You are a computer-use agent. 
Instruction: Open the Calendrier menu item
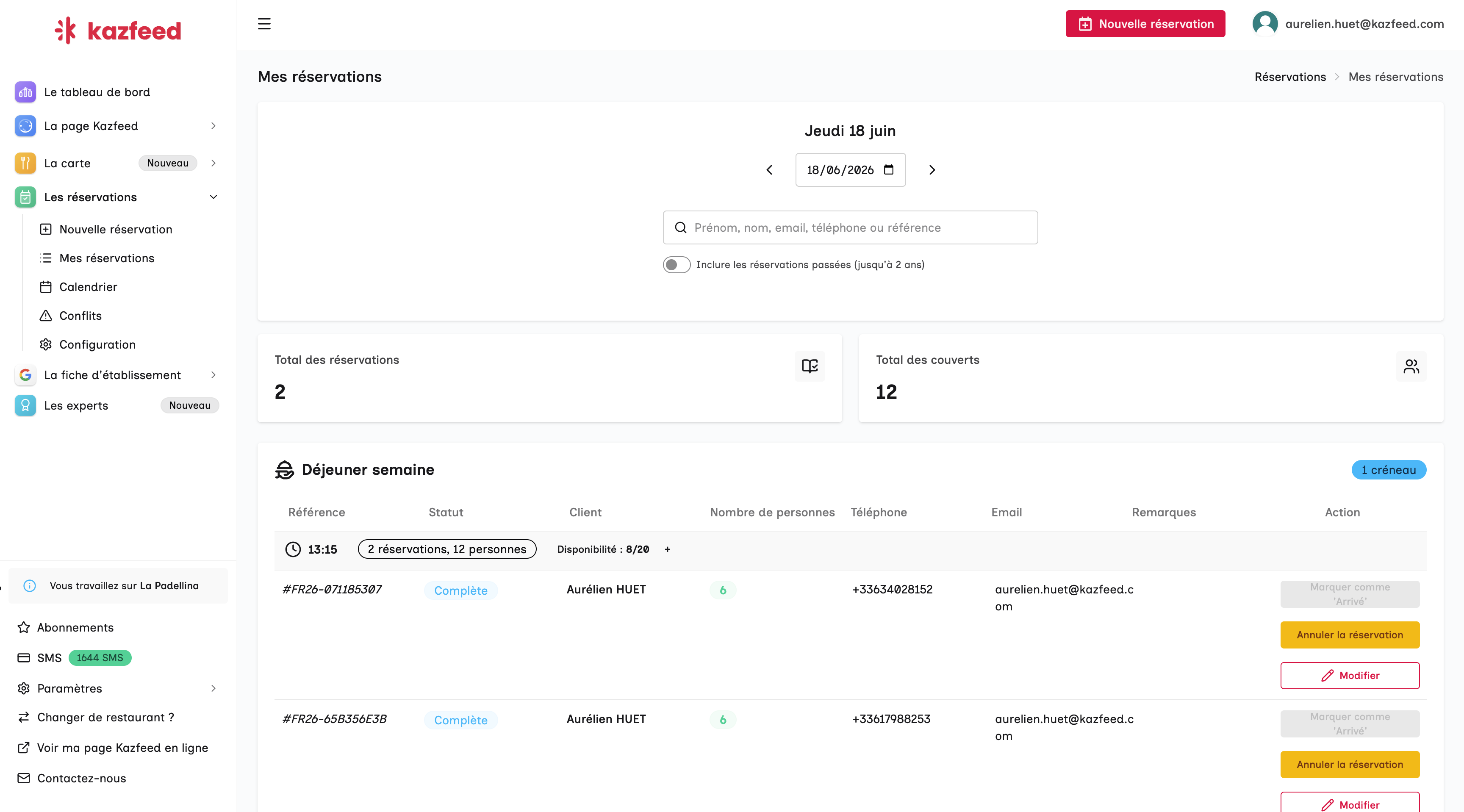88,287
